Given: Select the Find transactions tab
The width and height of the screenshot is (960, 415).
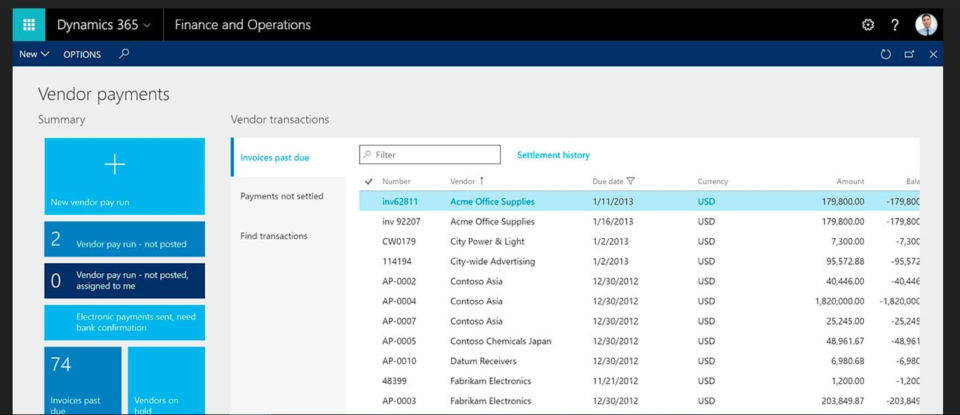Looking at the screenshot, I should (x=274, y=236).
